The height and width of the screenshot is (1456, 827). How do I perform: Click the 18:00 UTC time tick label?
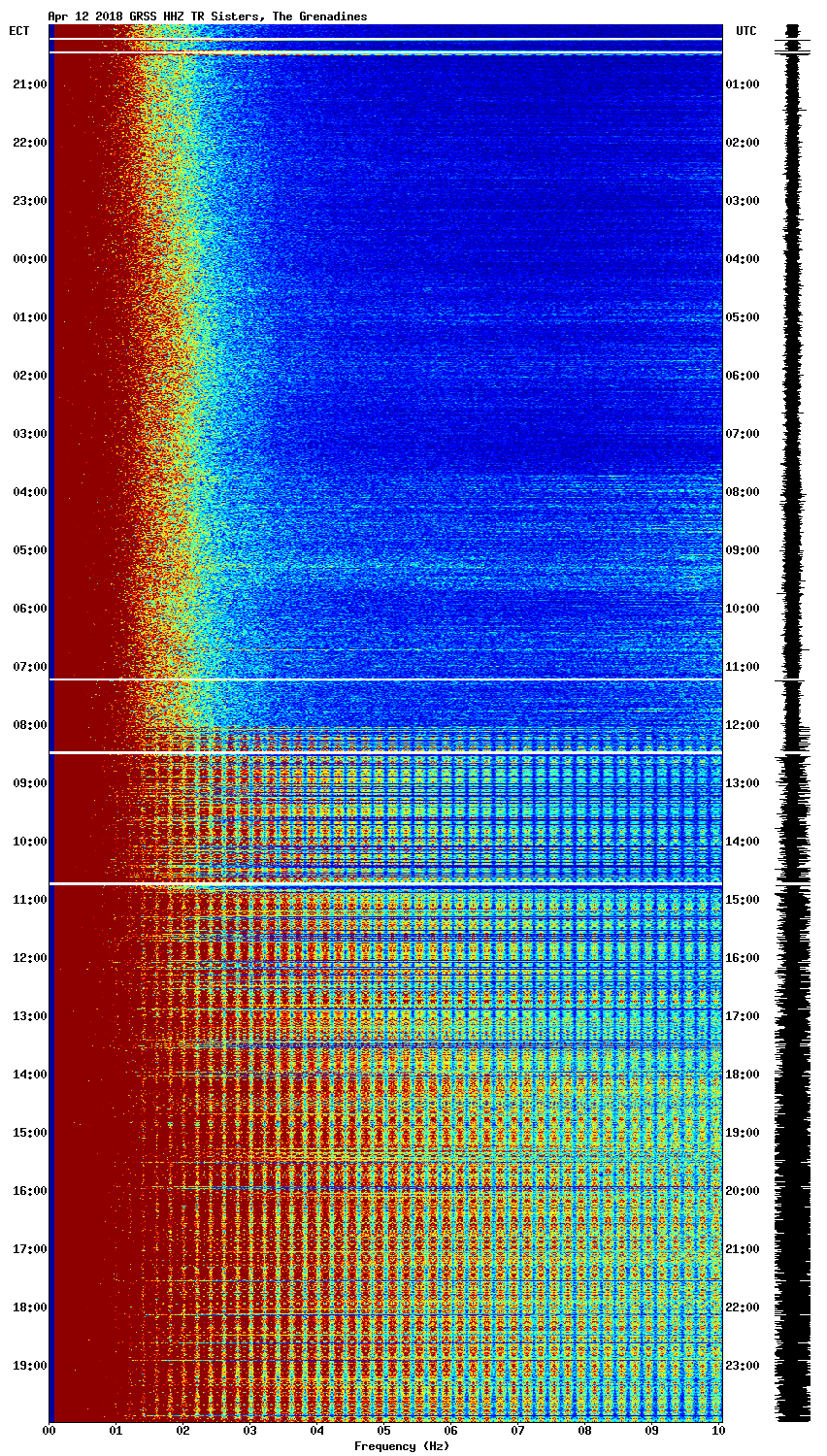click(743, 1075)
